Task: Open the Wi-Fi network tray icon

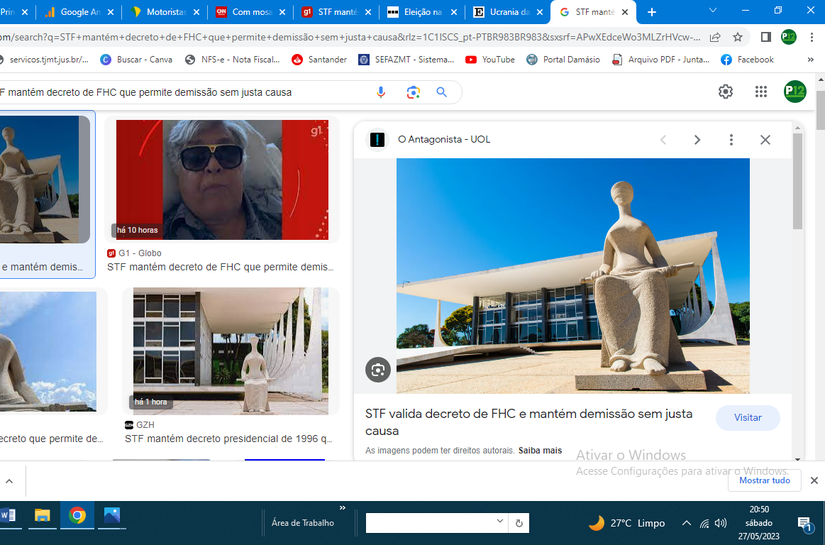Action: point(705,523)
